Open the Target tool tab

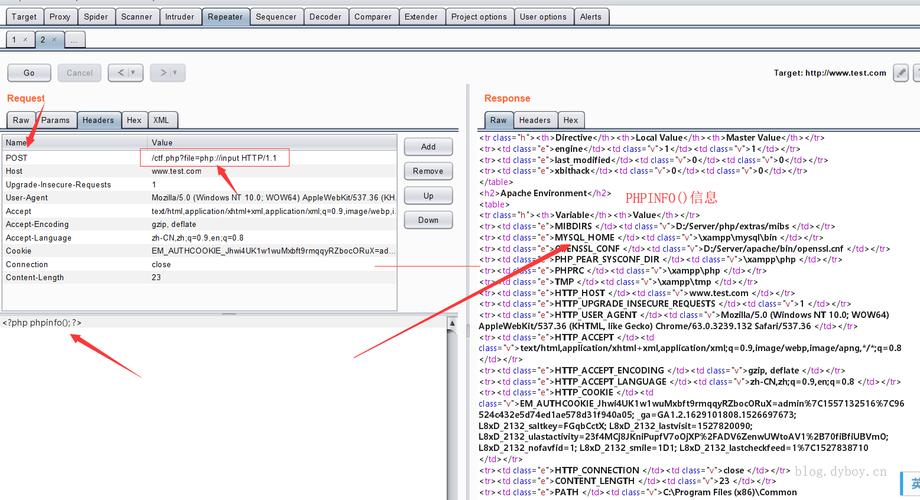(x=24, y=16)
